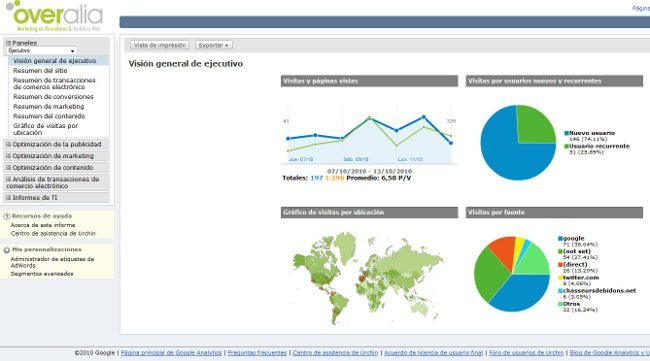
Task: Open Resumen de marketing report
Action: tap(49, 107)
